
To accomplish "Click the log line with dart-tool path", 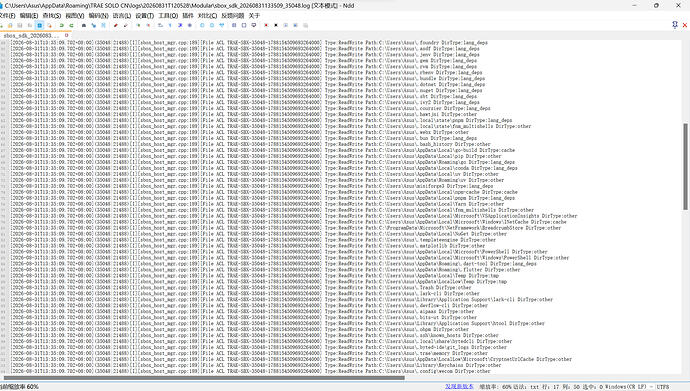I will pos(273,264).
